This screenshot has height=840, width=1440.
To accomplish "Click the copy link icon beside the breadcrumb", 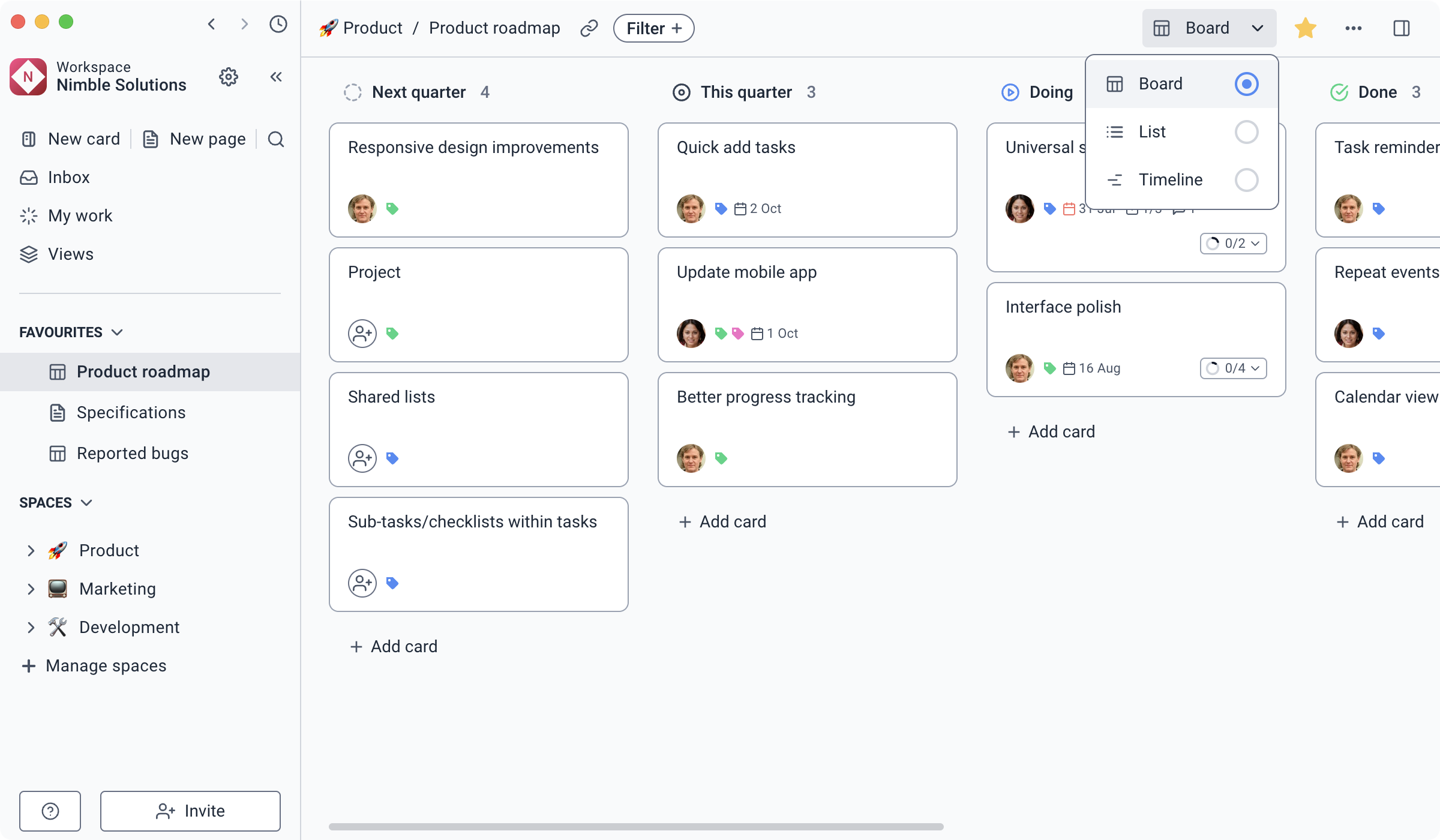I will tap(589, 28).
